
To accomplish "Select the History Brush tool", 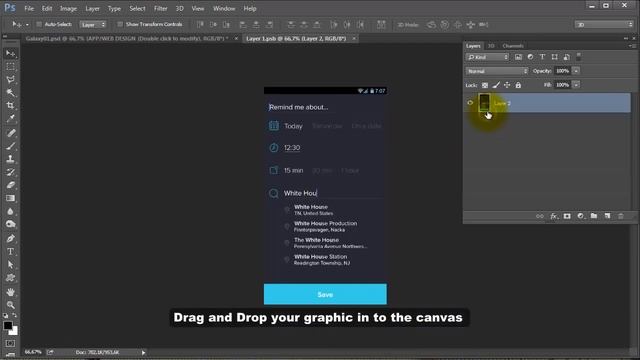I will (x=11, y=172).
